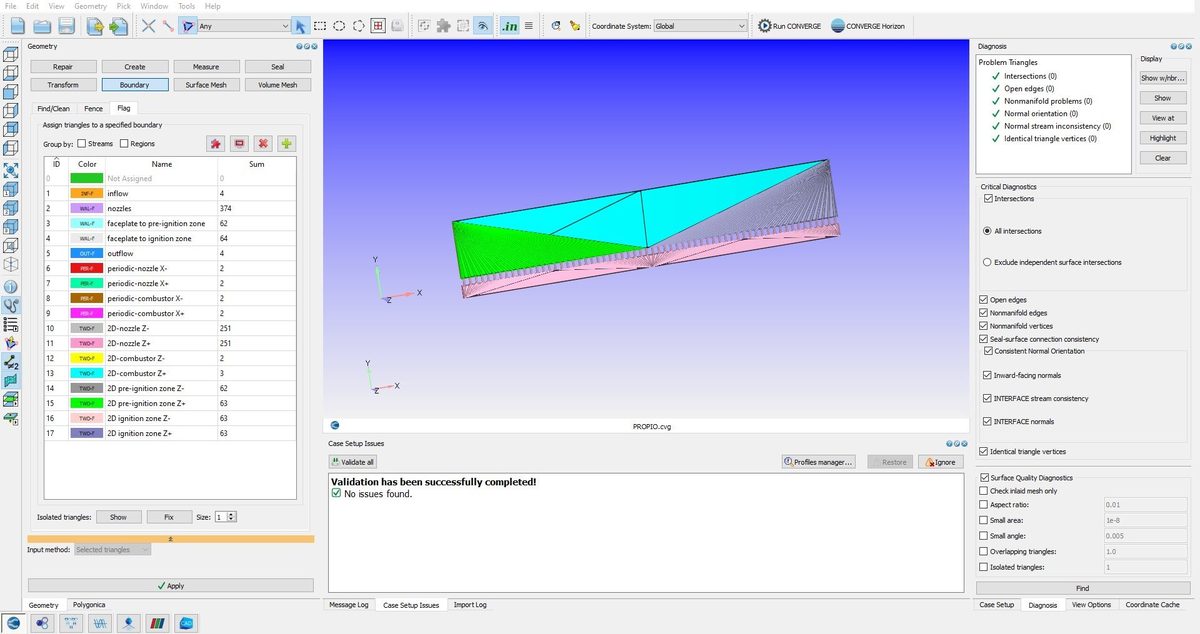Click the color bars icon in bottom toolbar
1200x634 pixels.
click(x=157, y=623)
